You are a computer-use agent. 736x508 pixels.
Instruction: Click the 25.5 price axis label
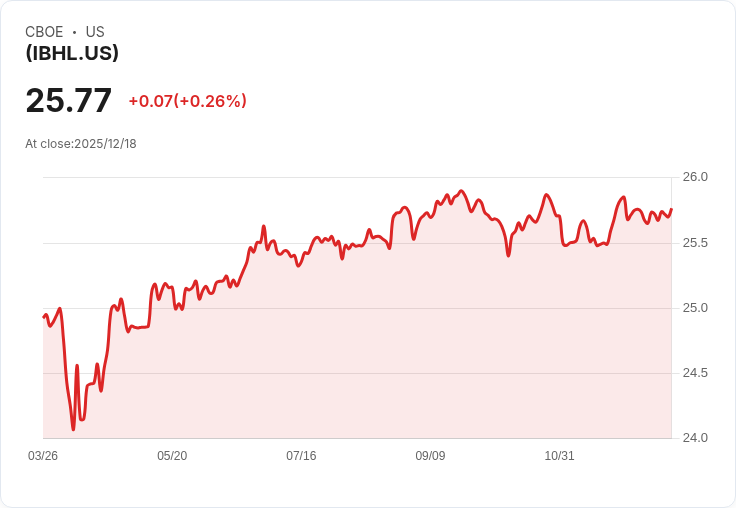tap(695, 243)
